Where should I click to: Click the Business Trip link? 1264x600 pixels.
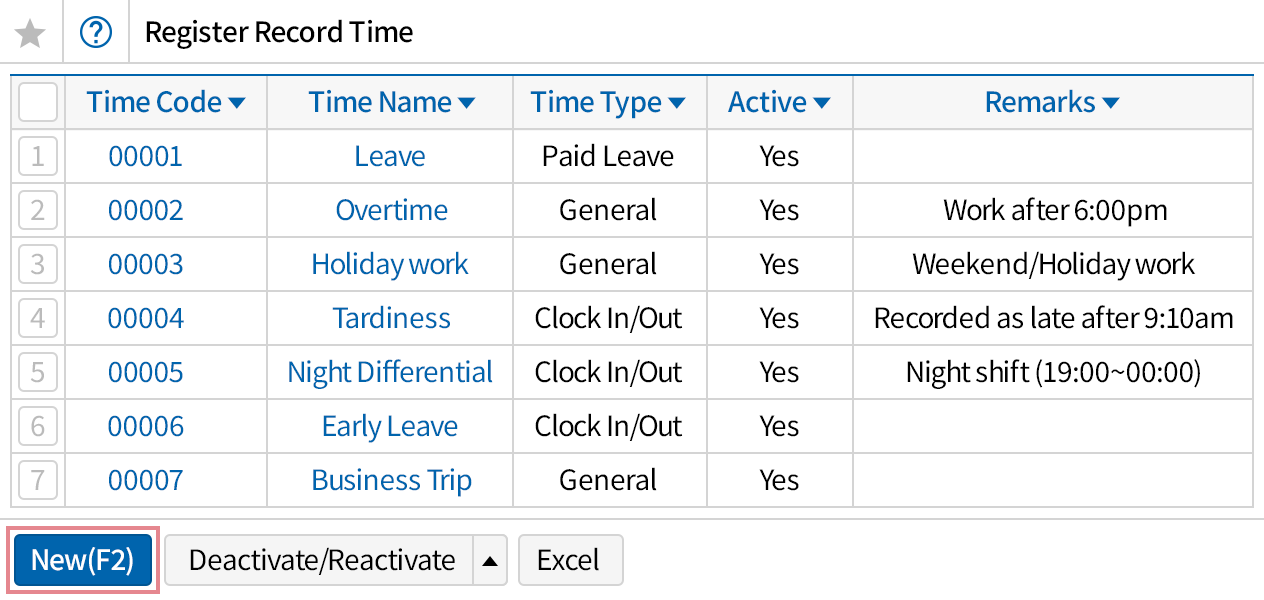pyautogui.click(x=391, y=480)
